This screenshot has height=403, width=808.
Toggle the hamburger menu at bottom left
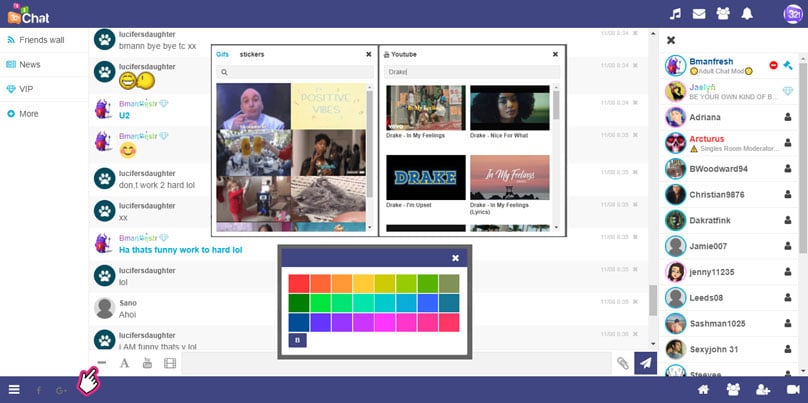tap(14, 389)
